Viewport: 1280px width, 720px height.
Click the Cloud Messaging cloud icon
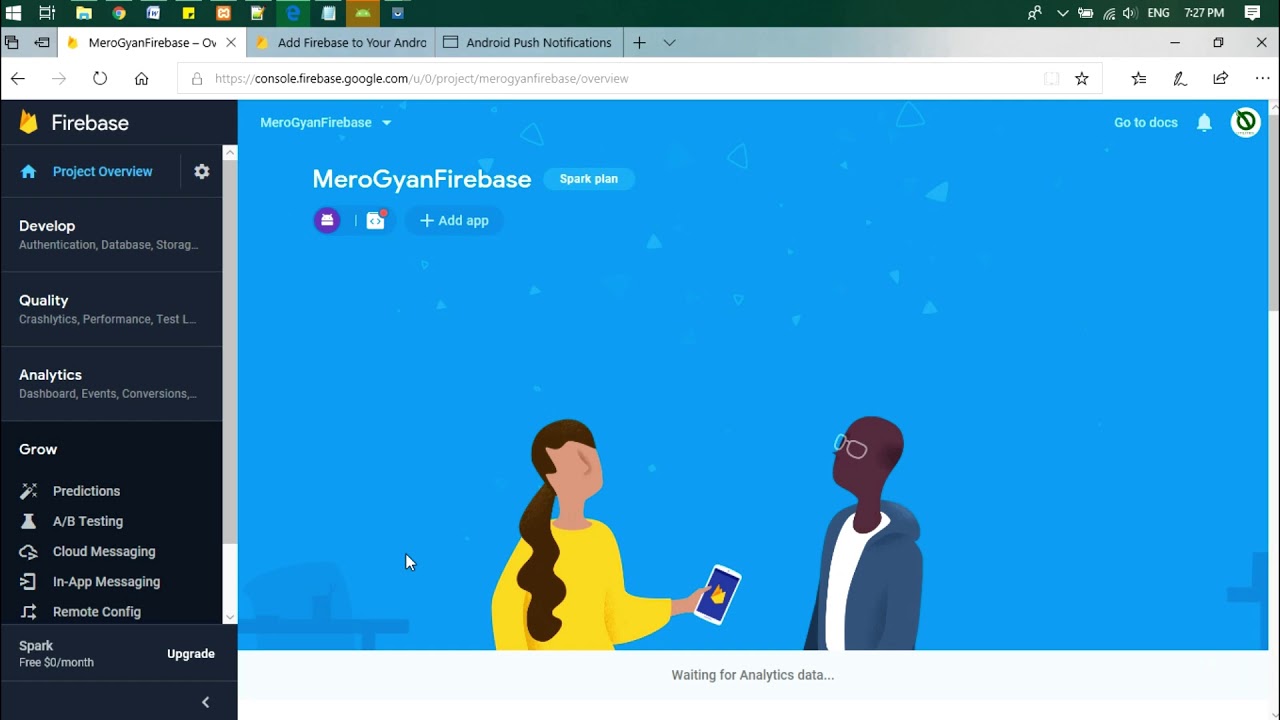click(29, 551)
